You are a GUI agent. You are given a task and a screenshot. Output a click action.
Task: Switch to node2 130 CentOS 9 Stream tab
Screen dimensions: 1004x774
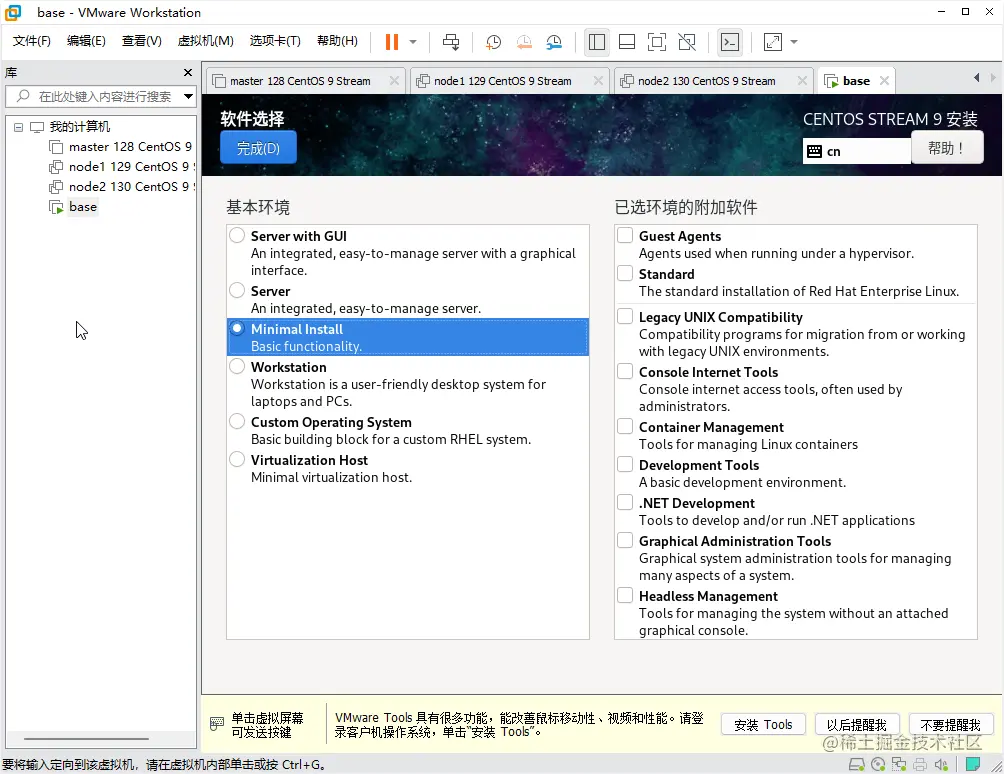[706, 81]
